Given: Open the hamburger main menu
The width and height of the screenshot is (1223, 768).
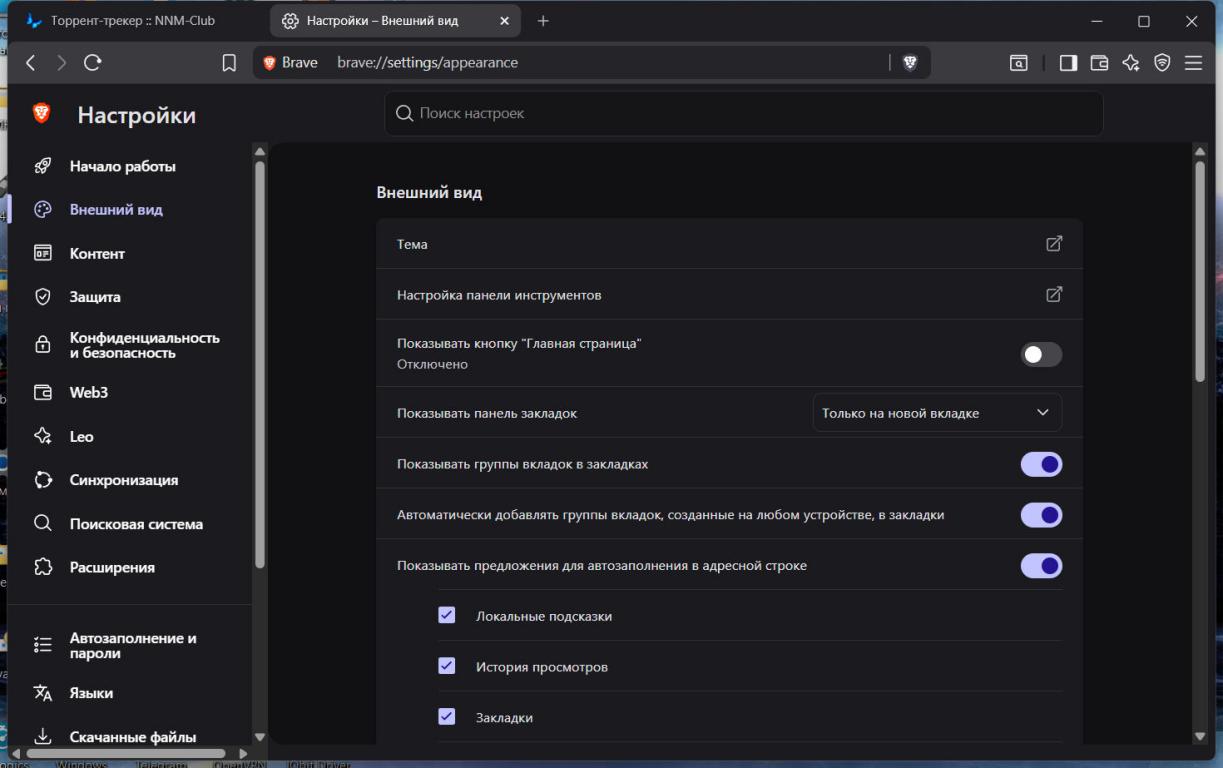Looking at the screenshot, I should [1193, 63].
